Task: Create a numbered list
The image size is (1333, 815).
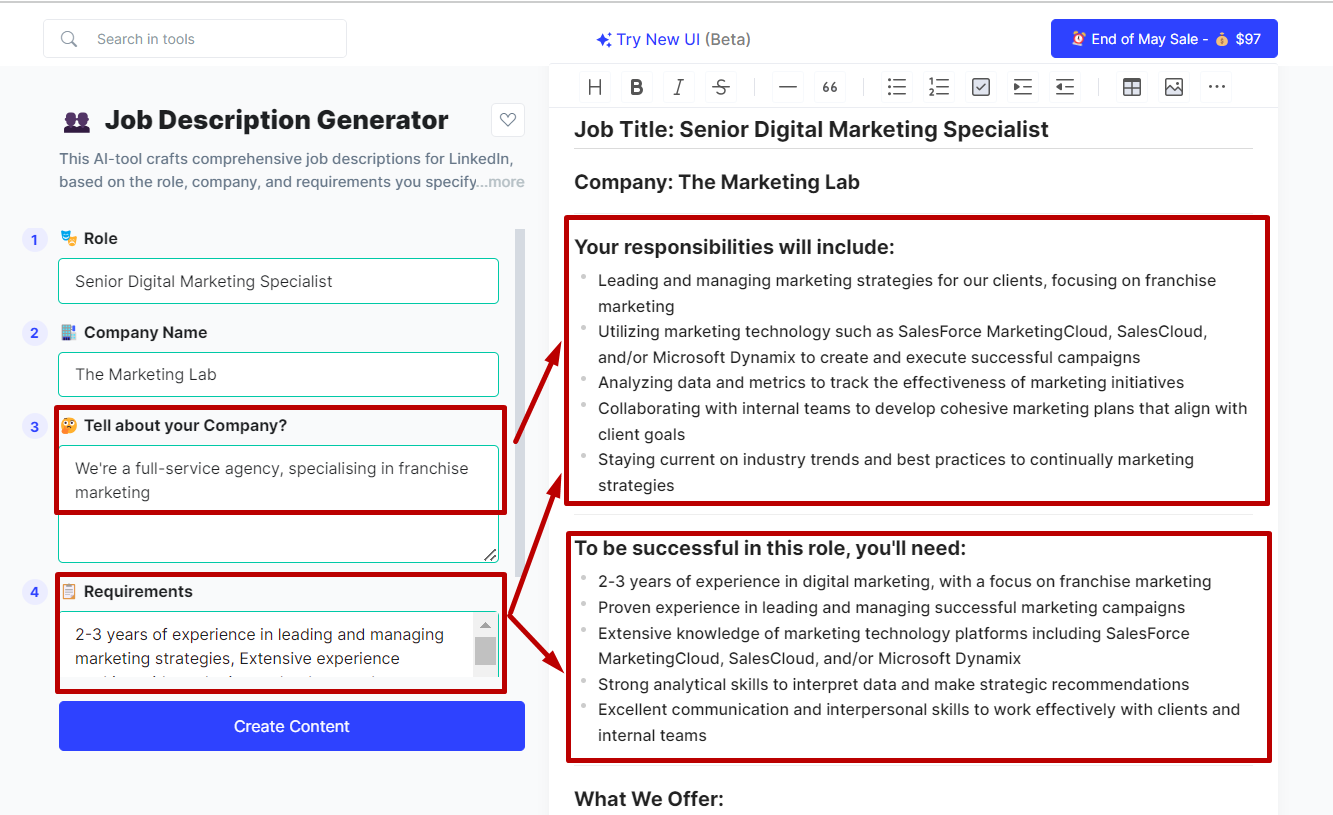Action: [938, 87]
